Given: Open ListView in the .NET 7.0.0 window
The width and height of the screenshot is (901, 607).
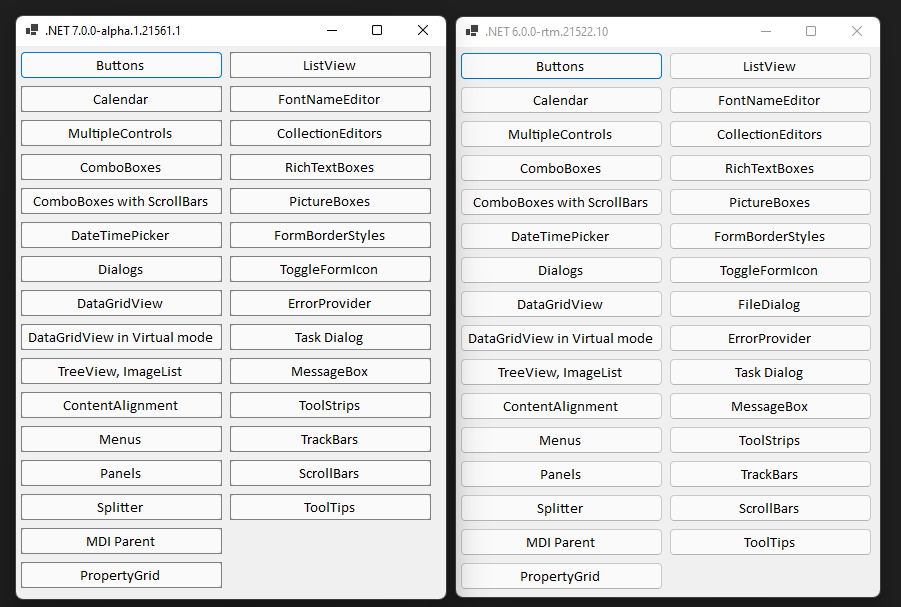Looking at the screenshot, I should tap(330, 66).
